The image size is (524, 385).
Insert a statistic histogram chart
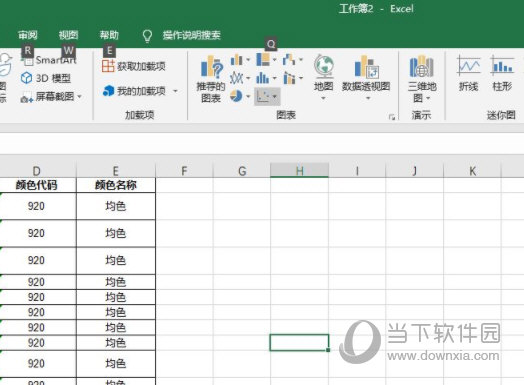(263, 78)
